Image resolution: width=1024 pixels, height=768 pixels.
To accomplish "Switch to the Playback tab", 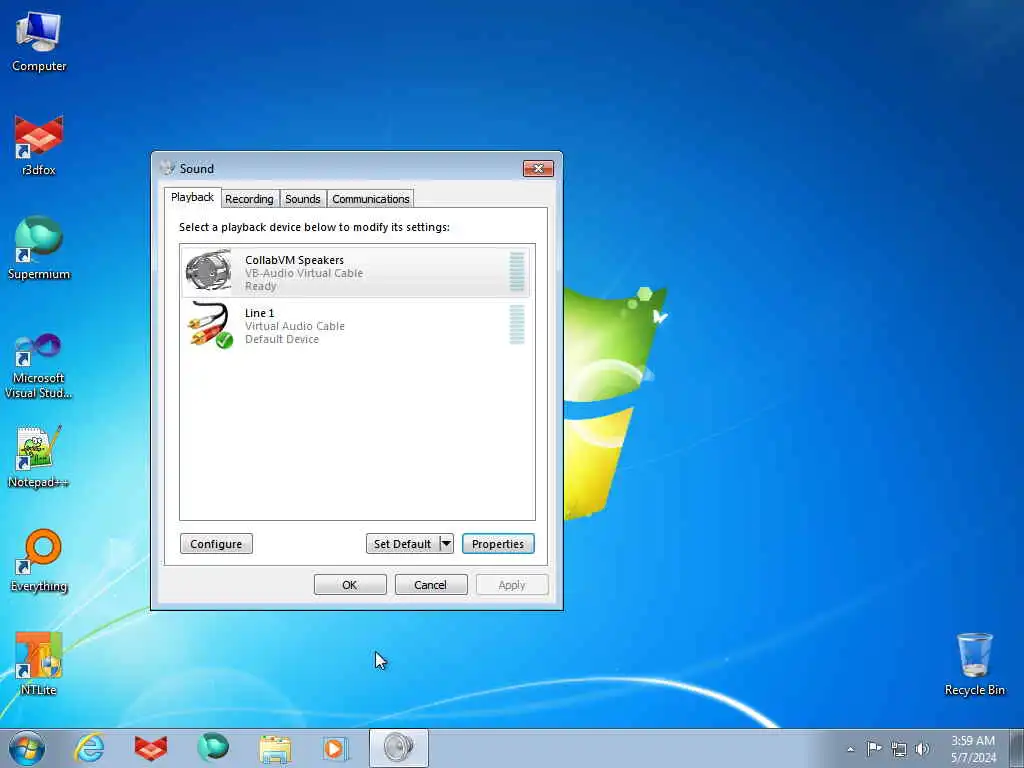I will 192,198.
